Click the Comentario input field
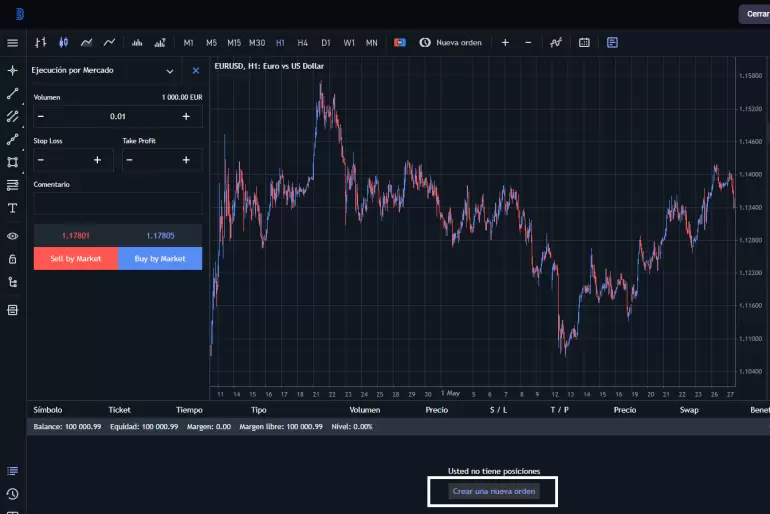770x514 pixels. coord(118,203)
